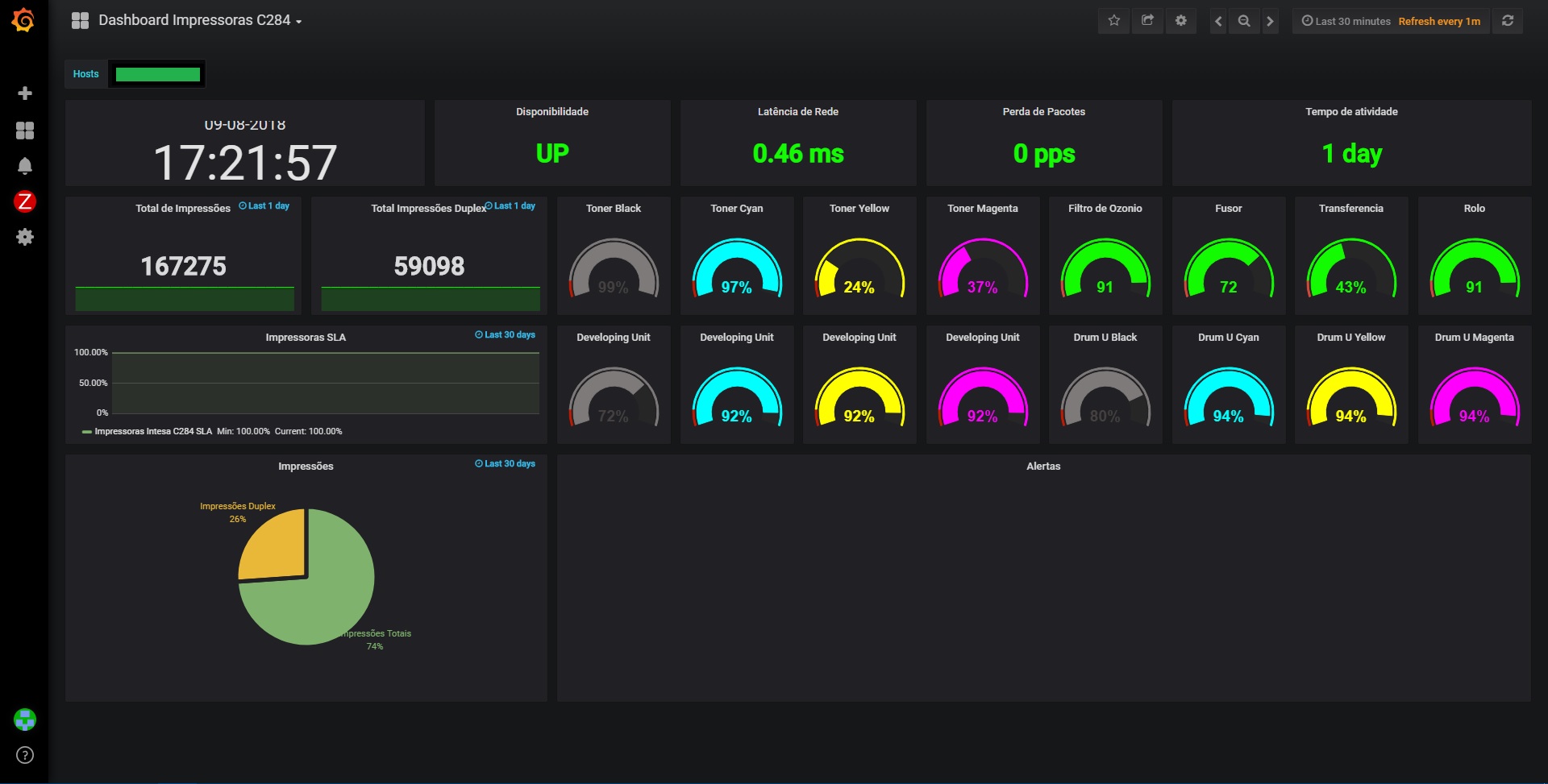The width and height of the screenshot is (1548, 784).
Task: Click the Fusor gauge showing 72
Action: [x=1229, y=269]
